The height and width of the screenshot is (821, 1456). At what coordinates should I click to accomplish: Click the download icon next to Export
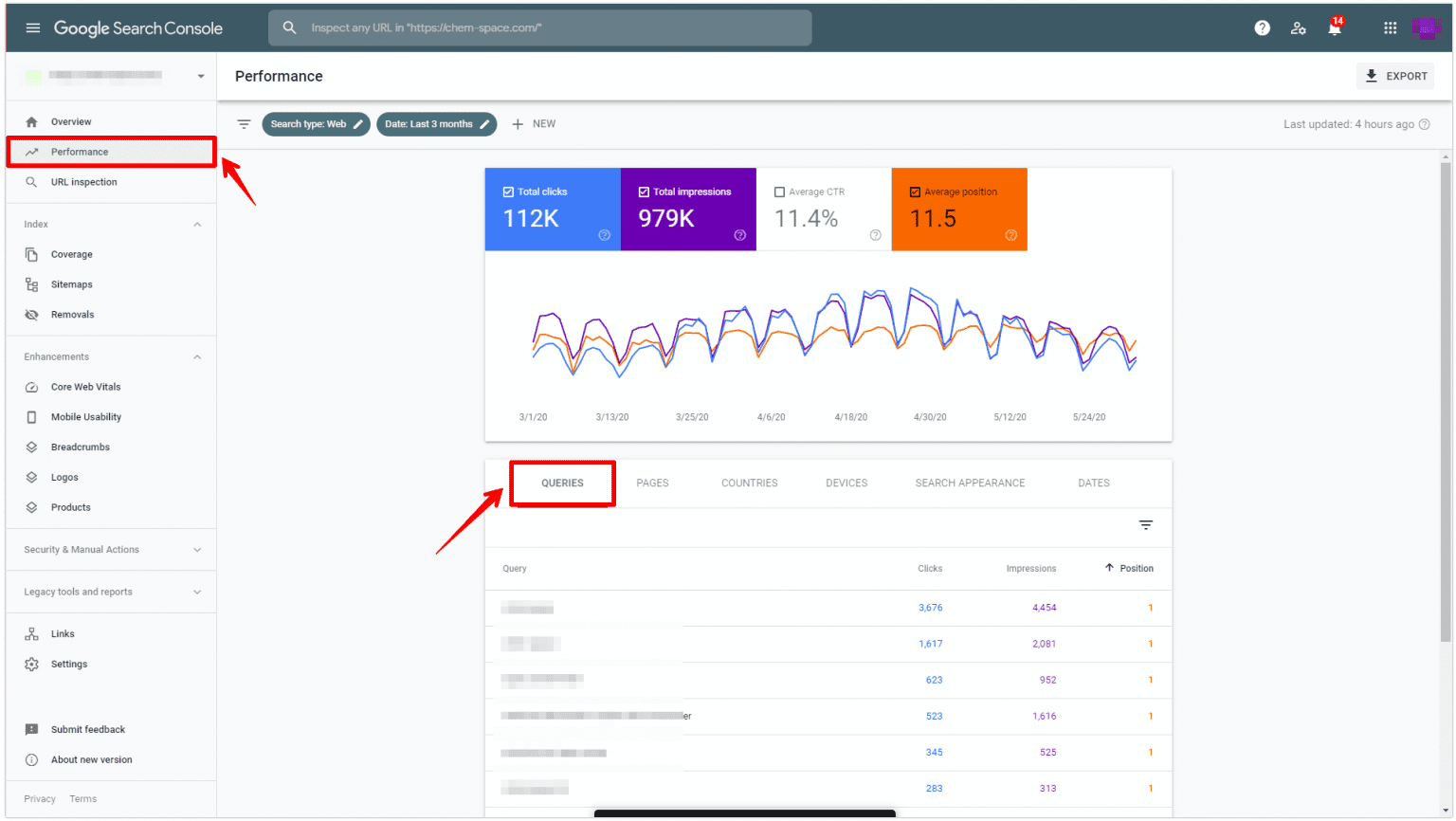pos(1371,76)
